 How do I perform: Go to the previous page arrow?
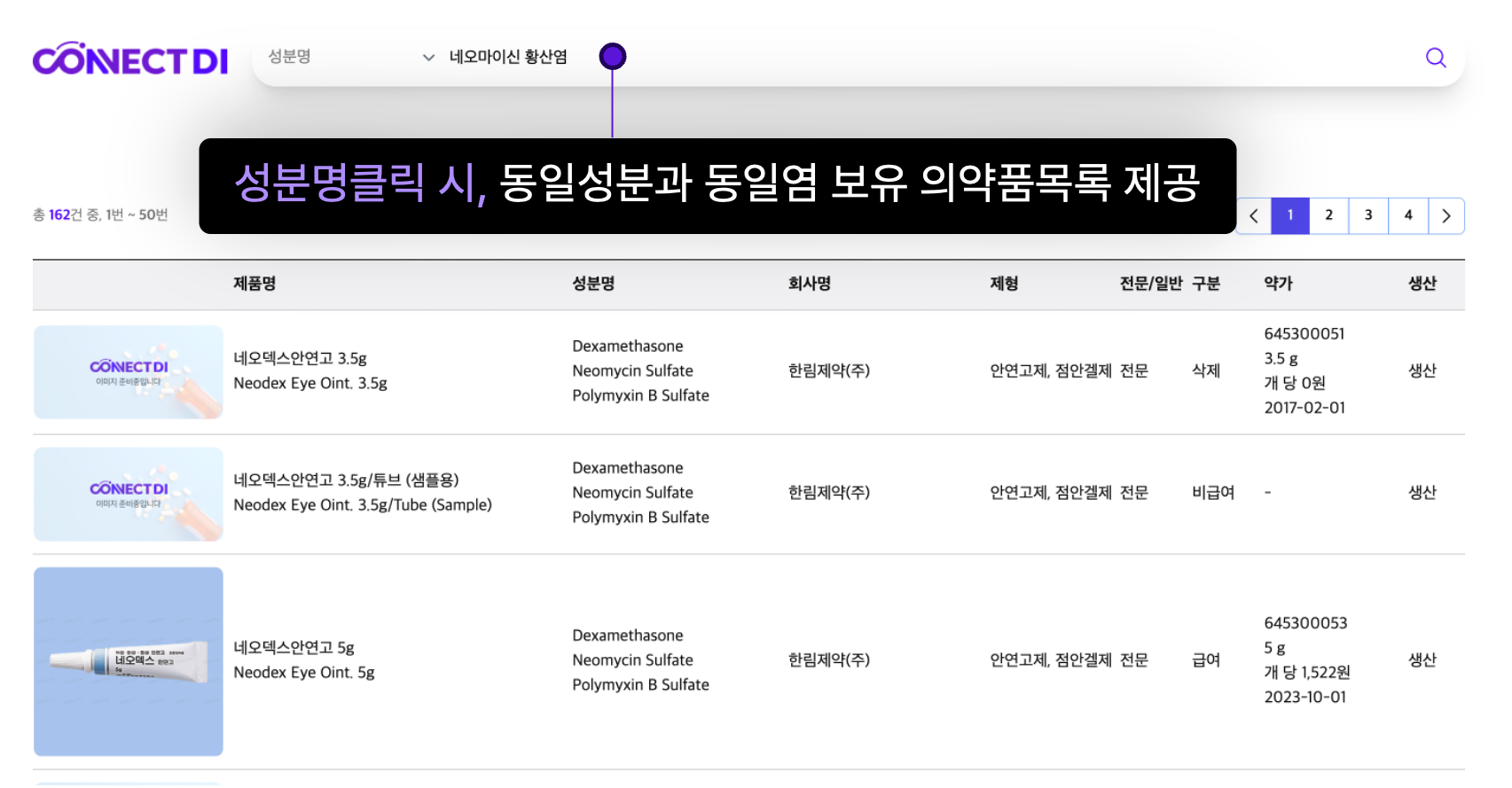coord(1254,215)
